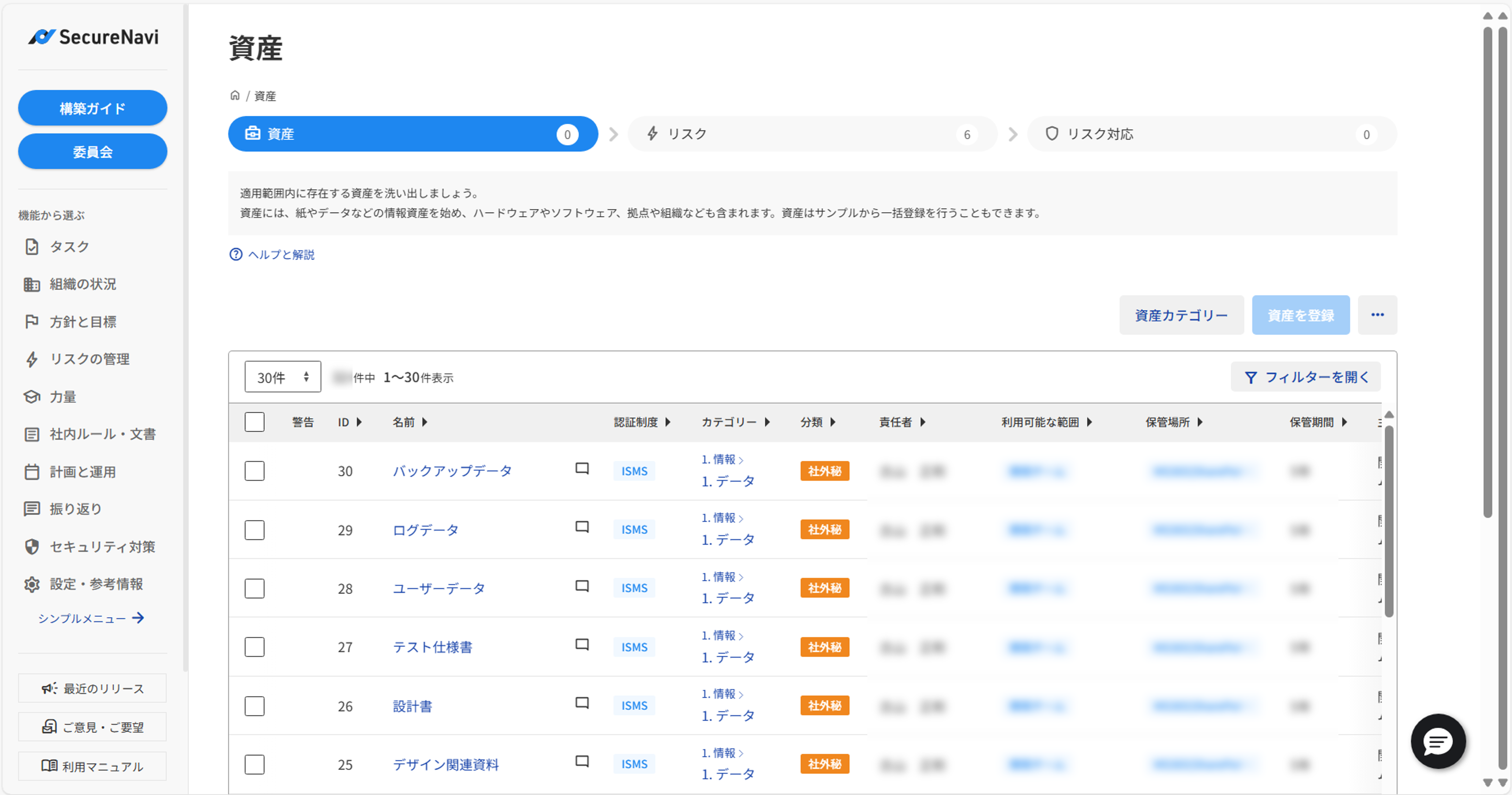
Task: Sort by ID column arrow
Action: pyautogui.click(x=359, y=422)
